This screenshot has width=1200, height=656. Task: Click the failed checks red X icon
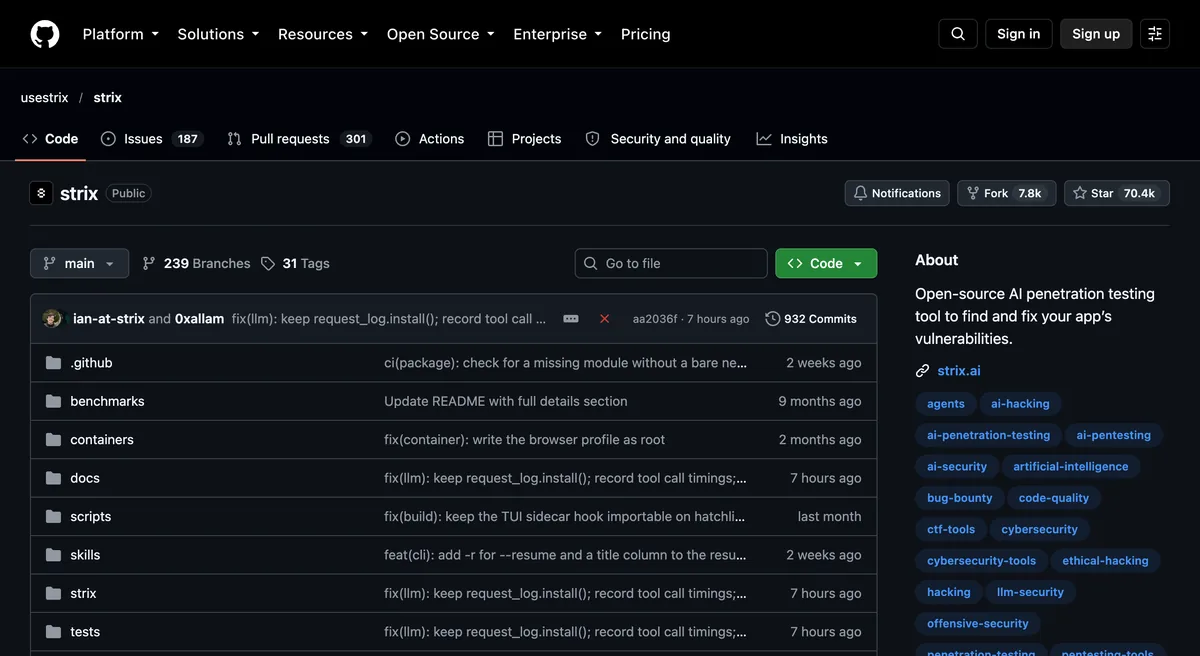click(604, 319)
